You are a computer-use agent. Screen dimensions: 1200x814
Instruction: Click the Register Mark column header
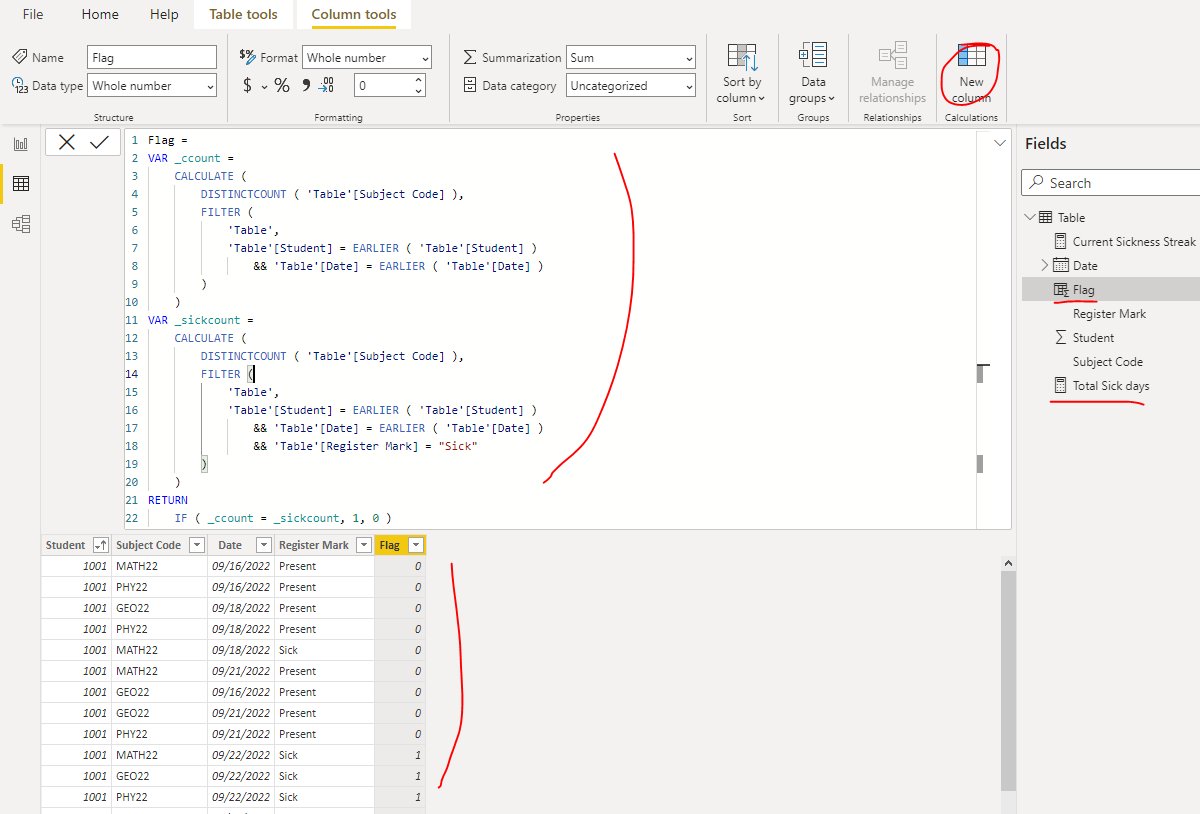coord(324,545)
